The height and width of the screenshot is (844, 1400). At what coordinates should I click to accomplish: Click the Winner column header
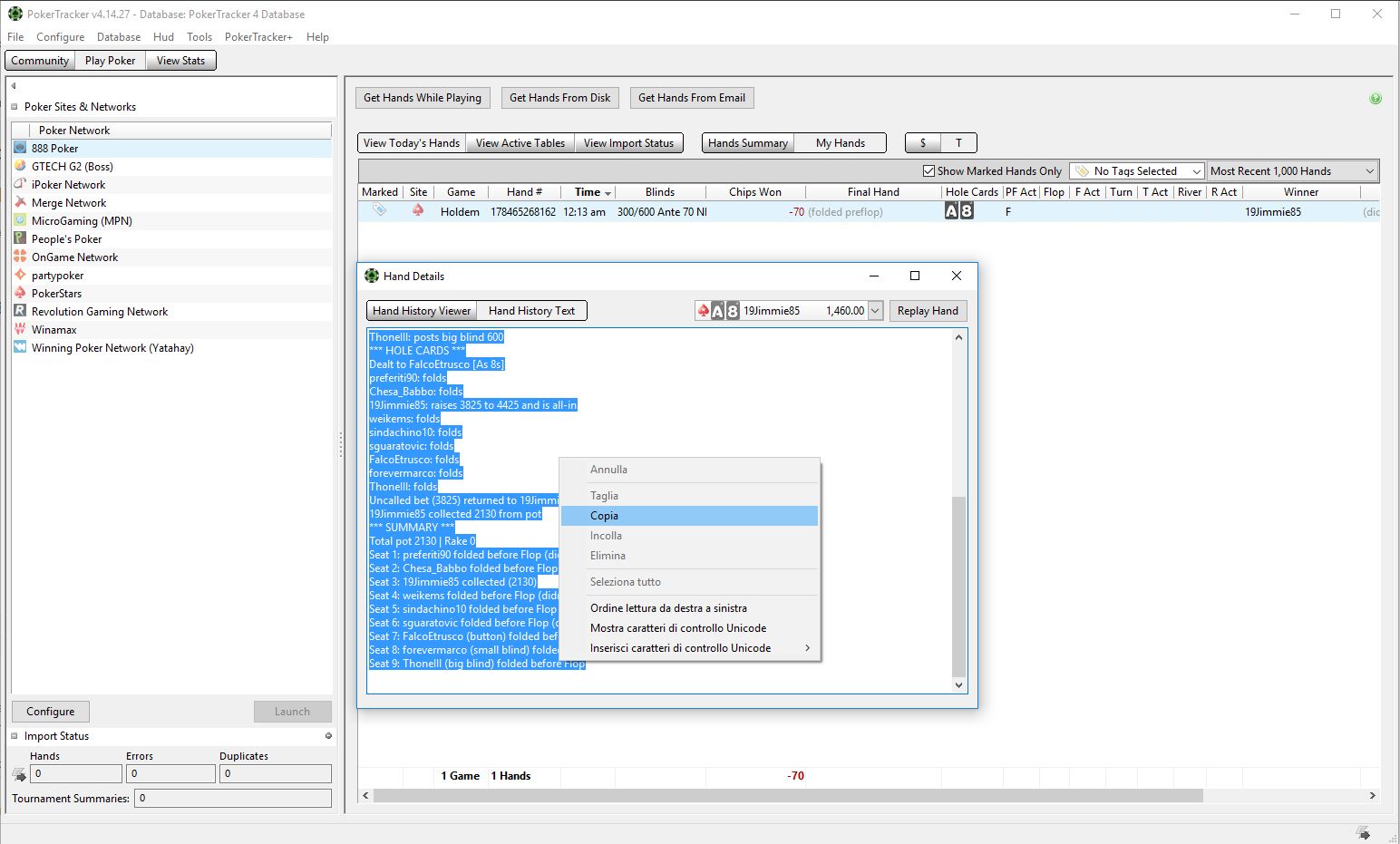(1301, 192)
